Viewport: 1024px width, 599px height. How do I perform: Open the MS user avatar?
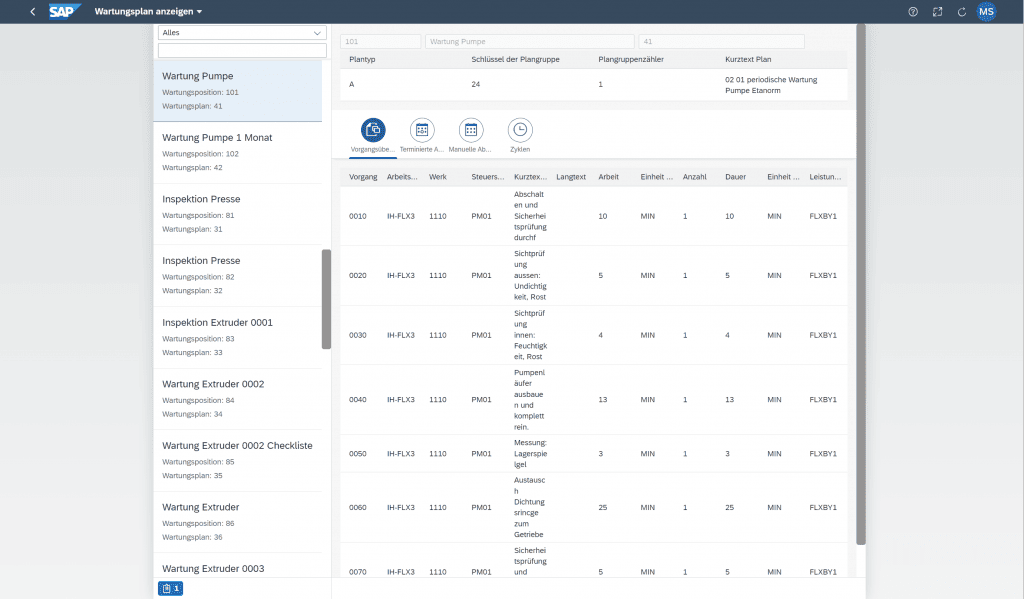click(x=986, y=12)
